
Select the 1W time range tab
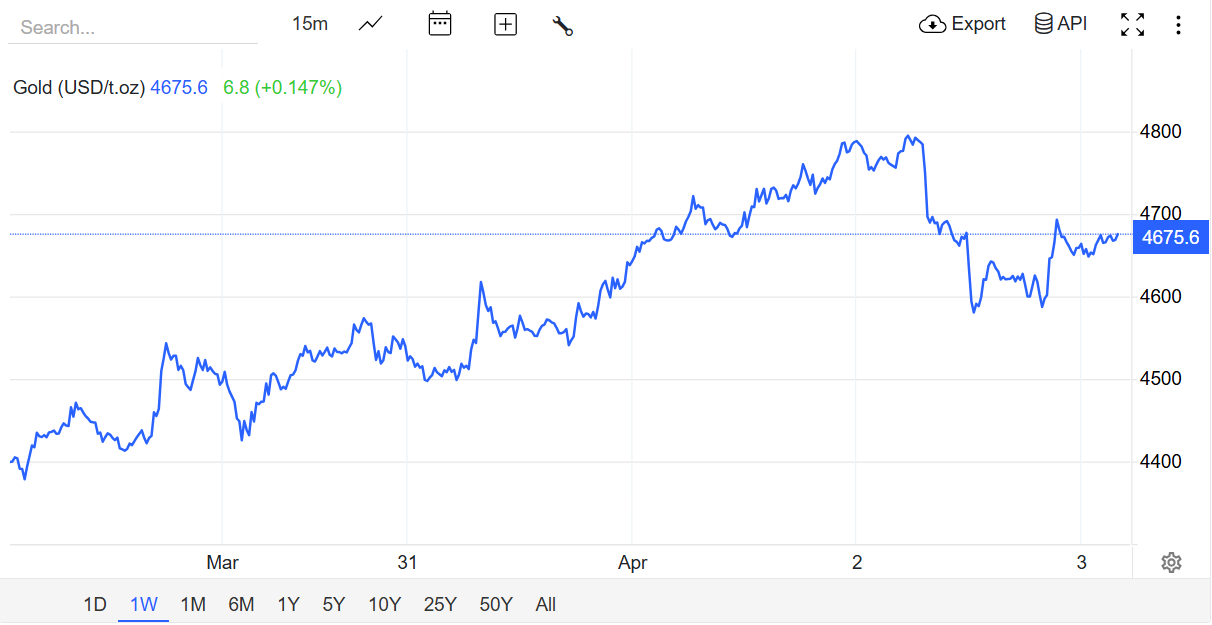point(144,604)
